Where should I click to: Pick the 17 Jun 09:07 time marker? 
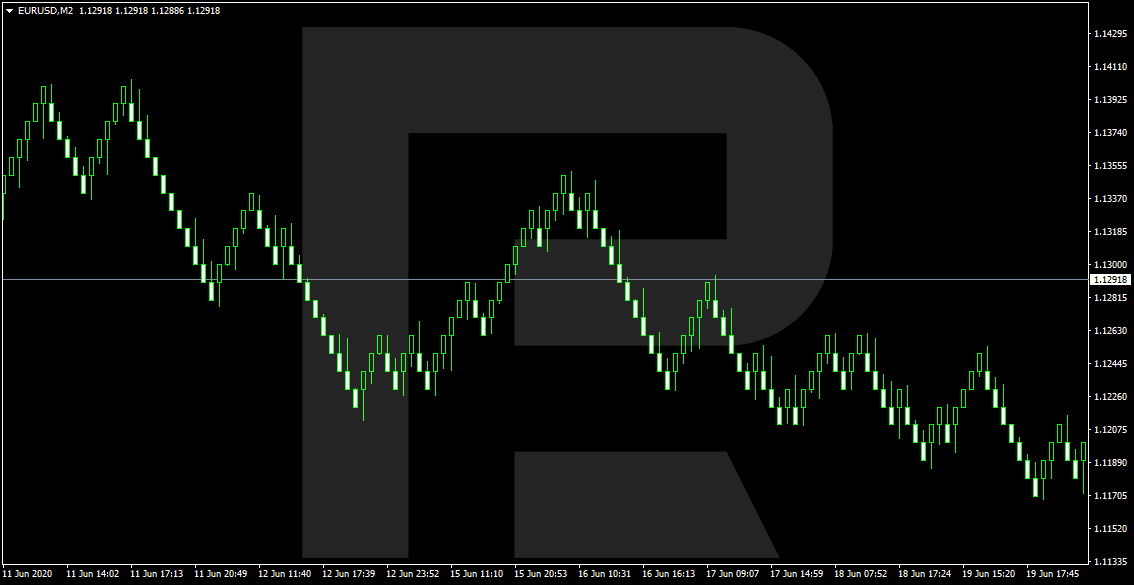tap(732, 574)
